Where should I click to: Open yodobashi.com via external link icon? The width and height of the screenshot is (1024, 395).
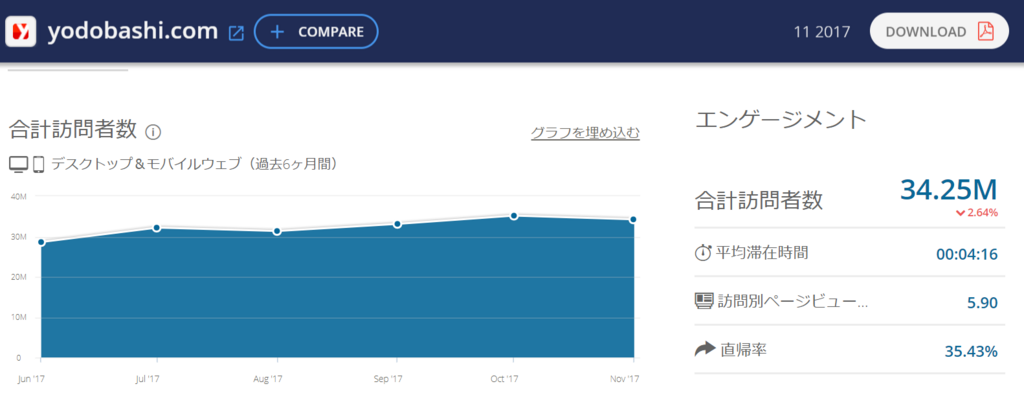point(236,33)
